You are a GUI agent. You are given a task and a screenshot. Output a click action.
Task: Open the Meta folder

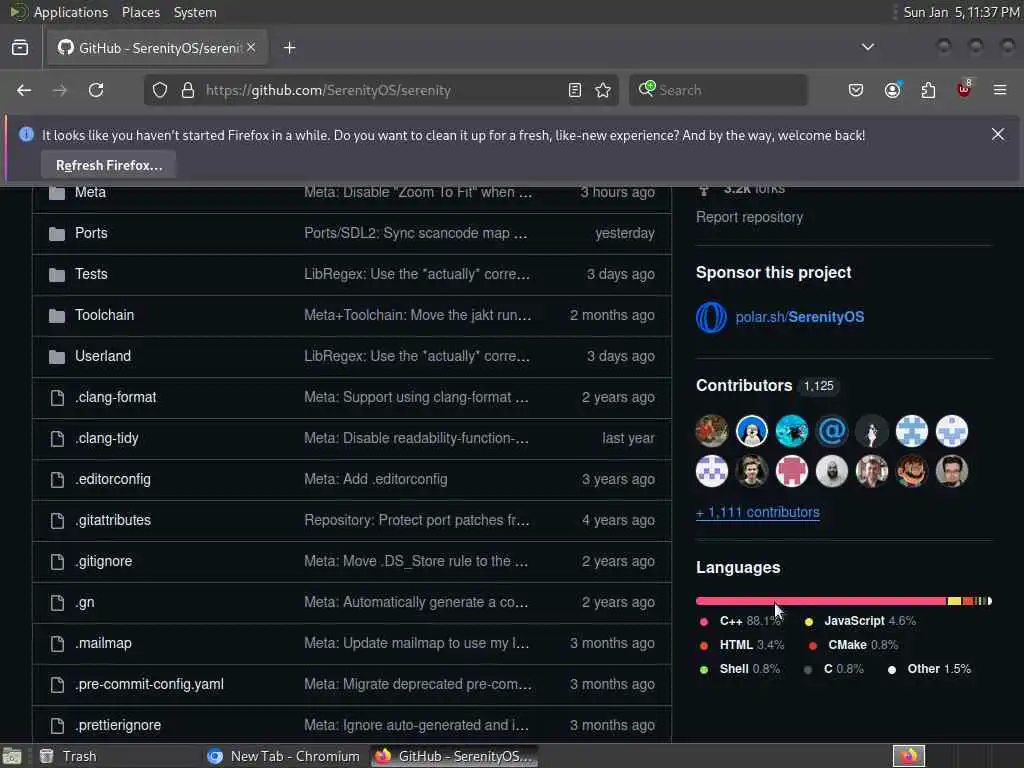point(90,192)
